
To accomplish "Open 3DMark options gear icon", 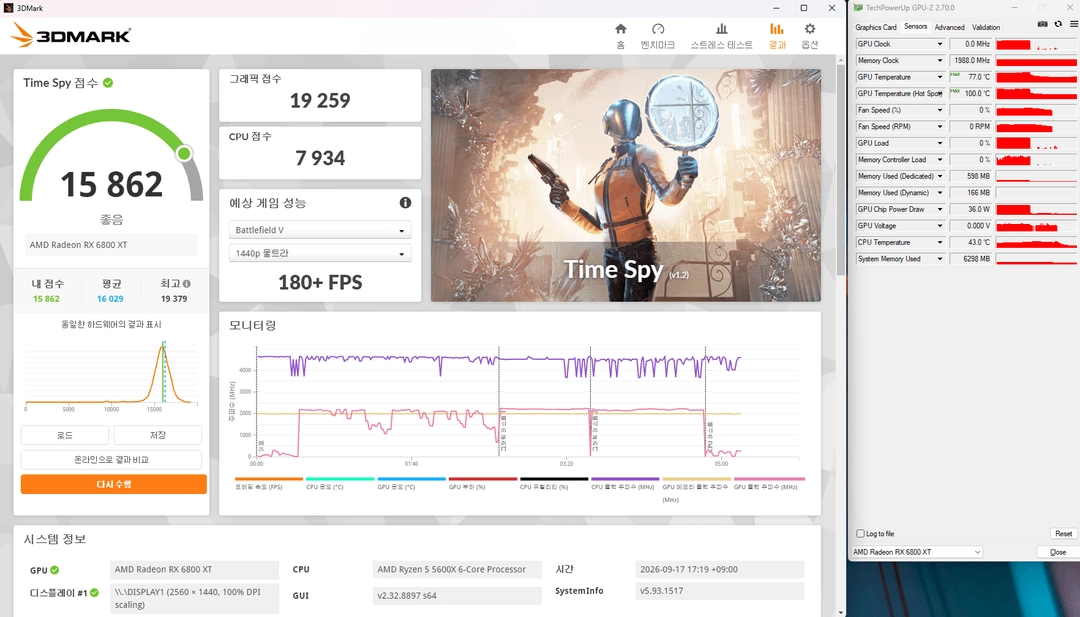I will click(x=810, y=29).
